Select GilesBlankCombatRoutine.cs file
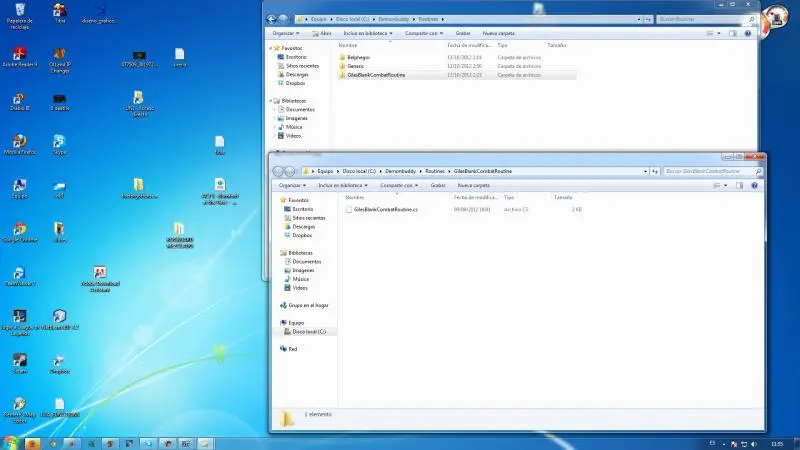 pyautogui.click(x=386, y=210)
